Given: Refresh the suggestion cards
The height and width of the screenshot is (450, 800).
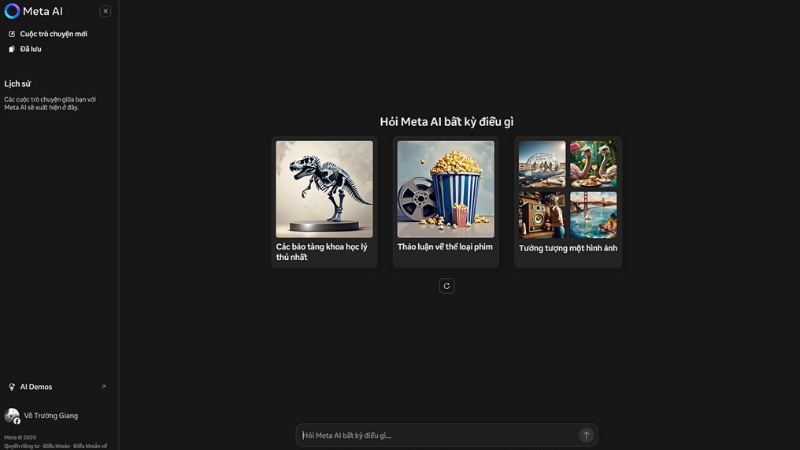Looking at the screenshot, I should (447, 286).
